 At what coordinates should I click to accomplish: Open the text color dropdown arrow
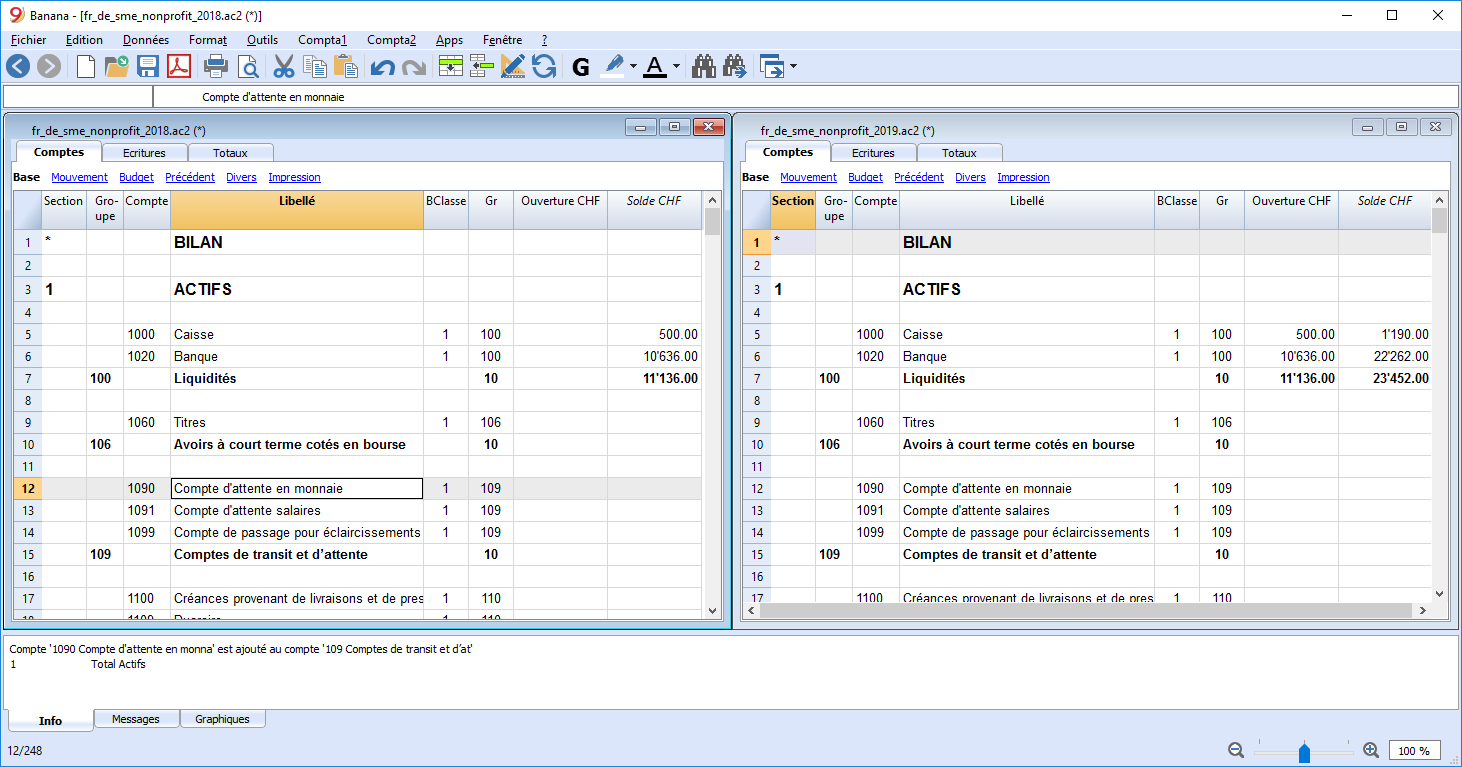coord(677,67)
